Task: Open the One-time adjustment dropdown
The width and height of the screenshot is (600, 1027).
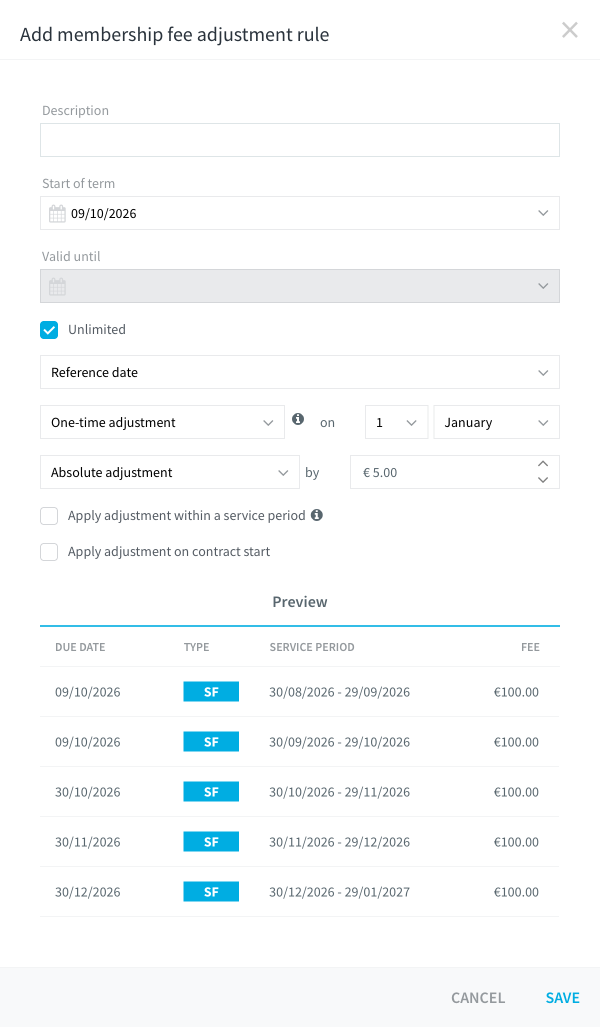Action: coord(162,422)
